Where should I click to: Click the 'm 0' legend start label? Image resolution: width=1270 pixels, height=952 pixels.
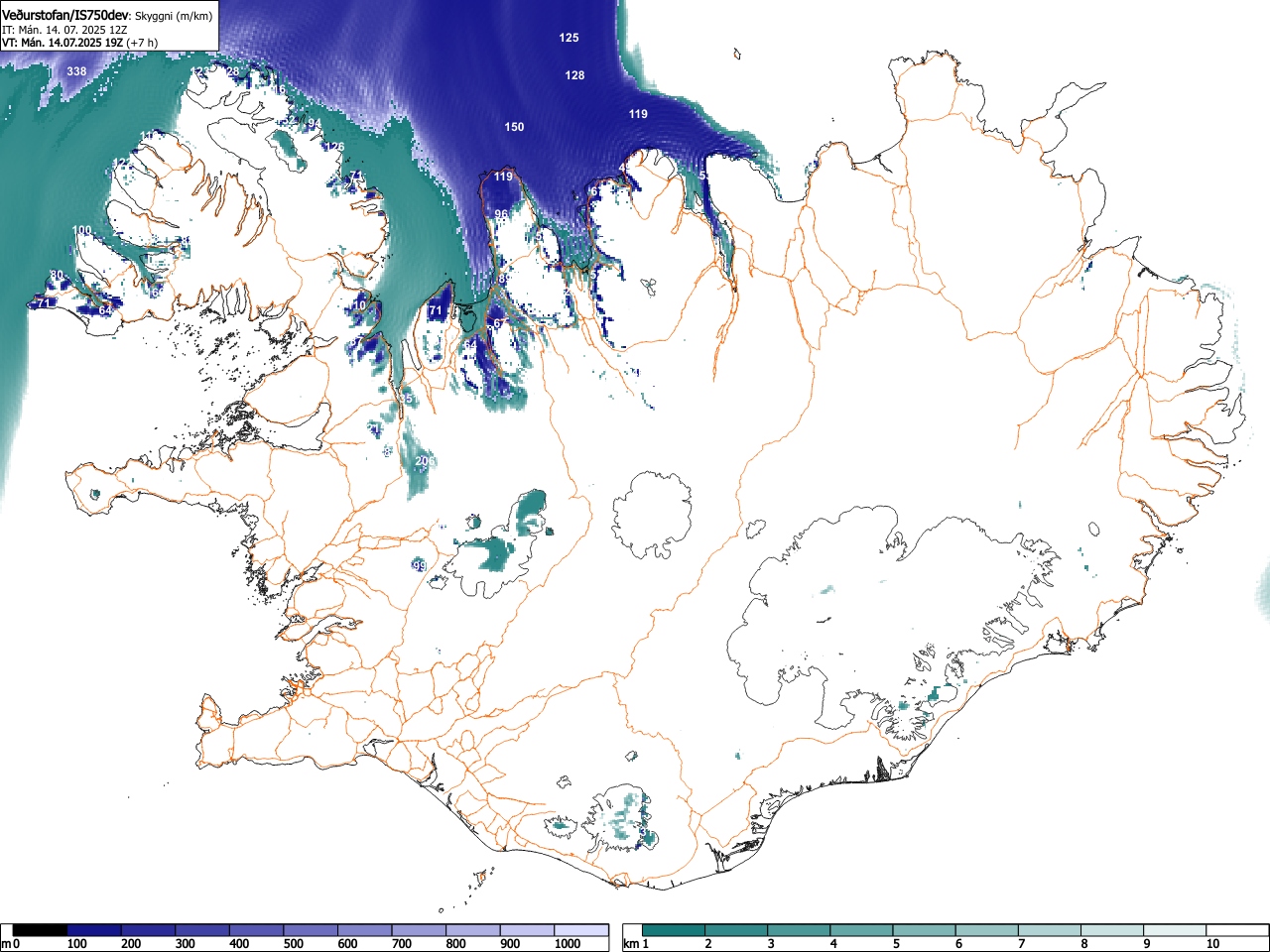[10, 944]
